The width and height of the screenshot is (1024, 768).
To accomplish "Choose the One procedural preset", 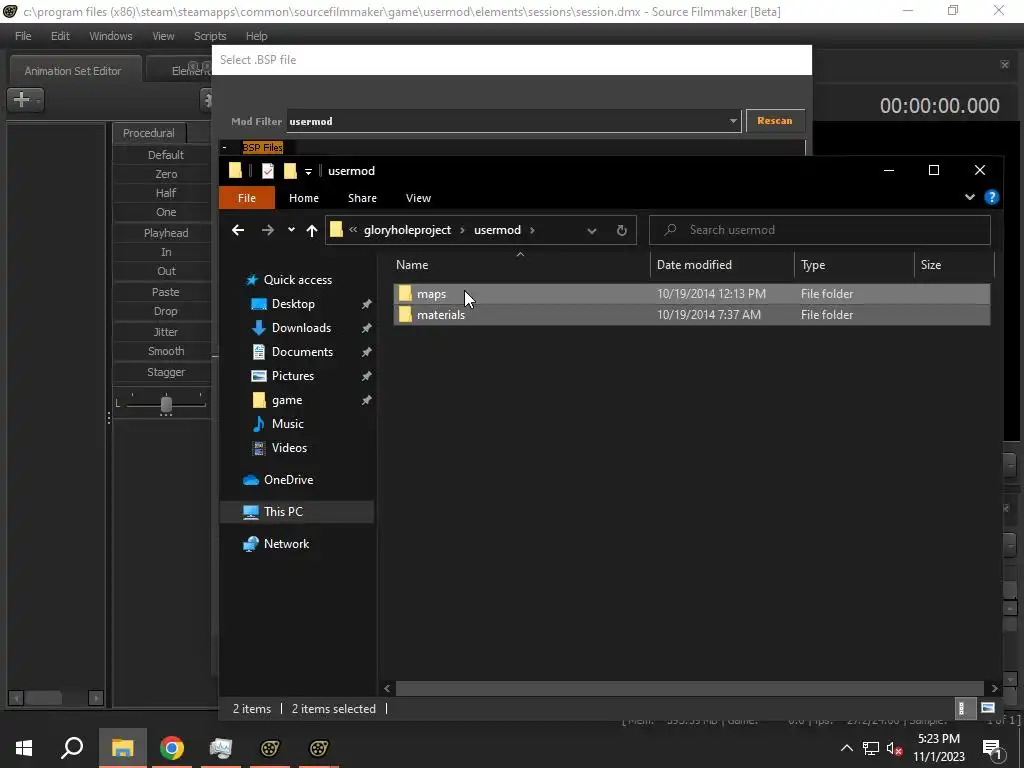I will click(165, 212).
